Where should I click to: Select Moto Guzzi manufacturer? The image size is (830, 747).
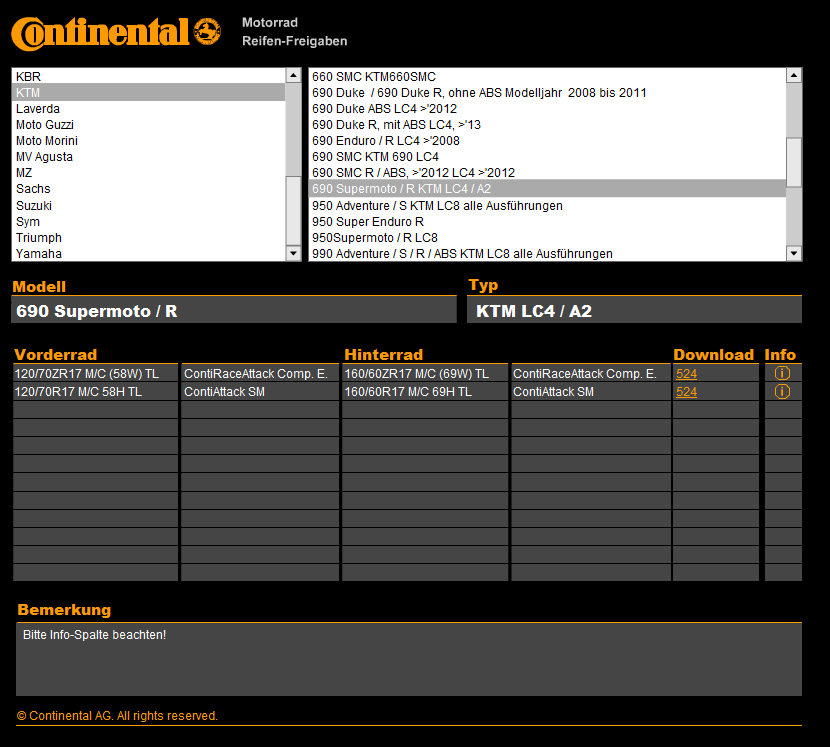[148, 124]
